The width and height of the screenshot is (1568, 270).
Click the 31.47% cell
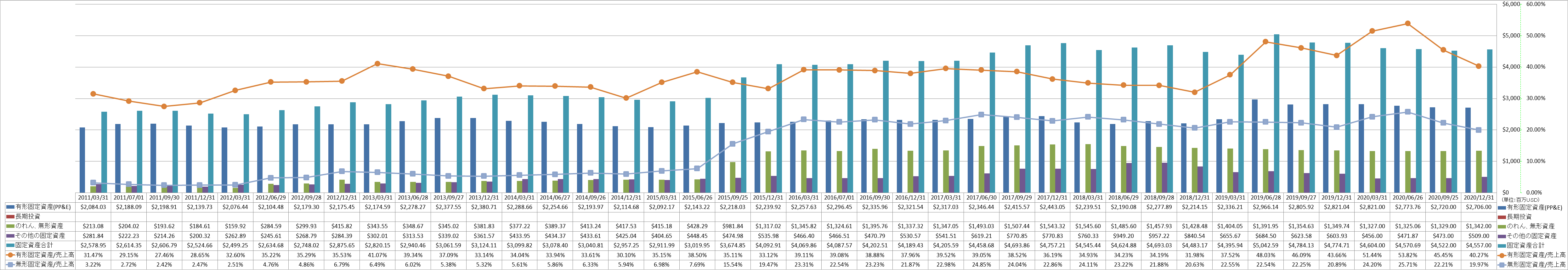[x=93, y=255]
